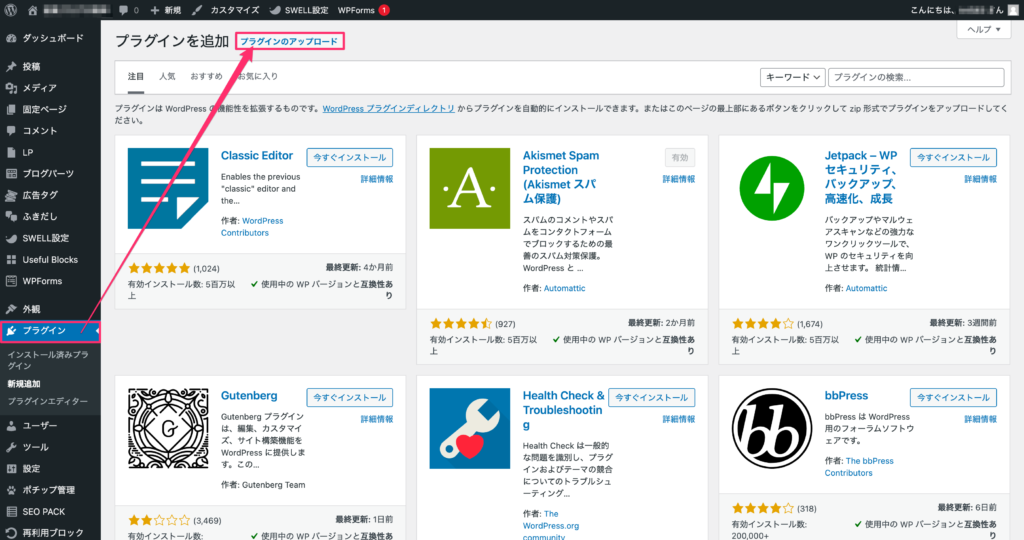Click the 再利用ブロック icon
Image resolution: width=1024 pixels, height=540 pixels.
pos(11,533)
